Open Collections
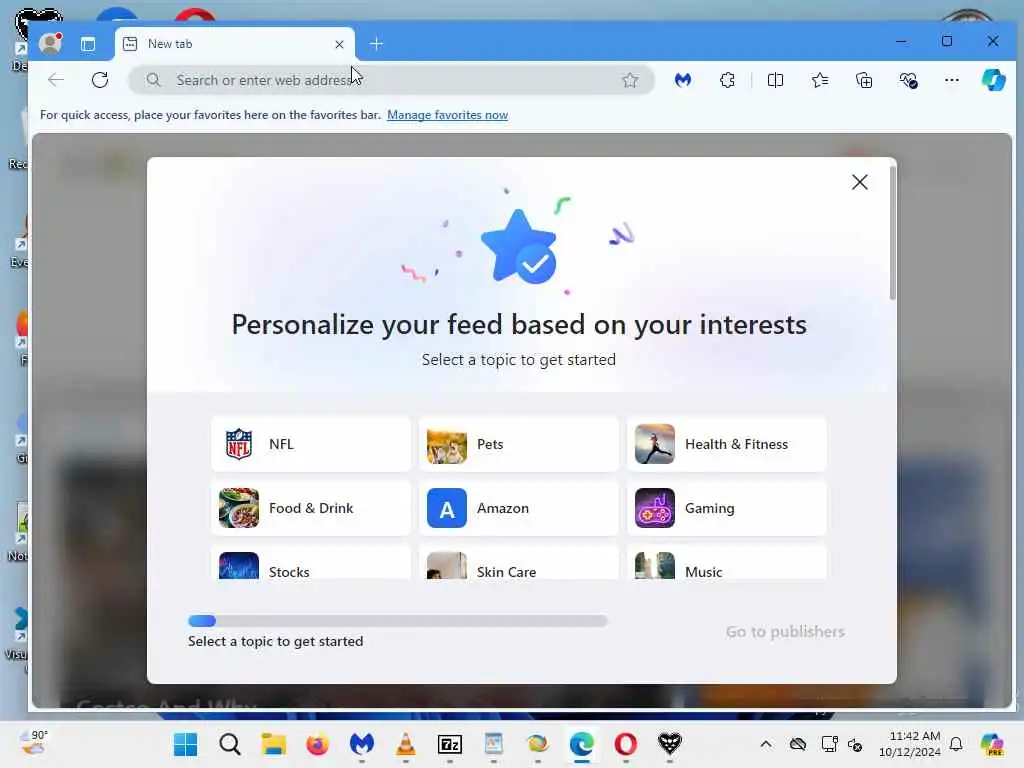The image size is (1024, 768). 864,80
